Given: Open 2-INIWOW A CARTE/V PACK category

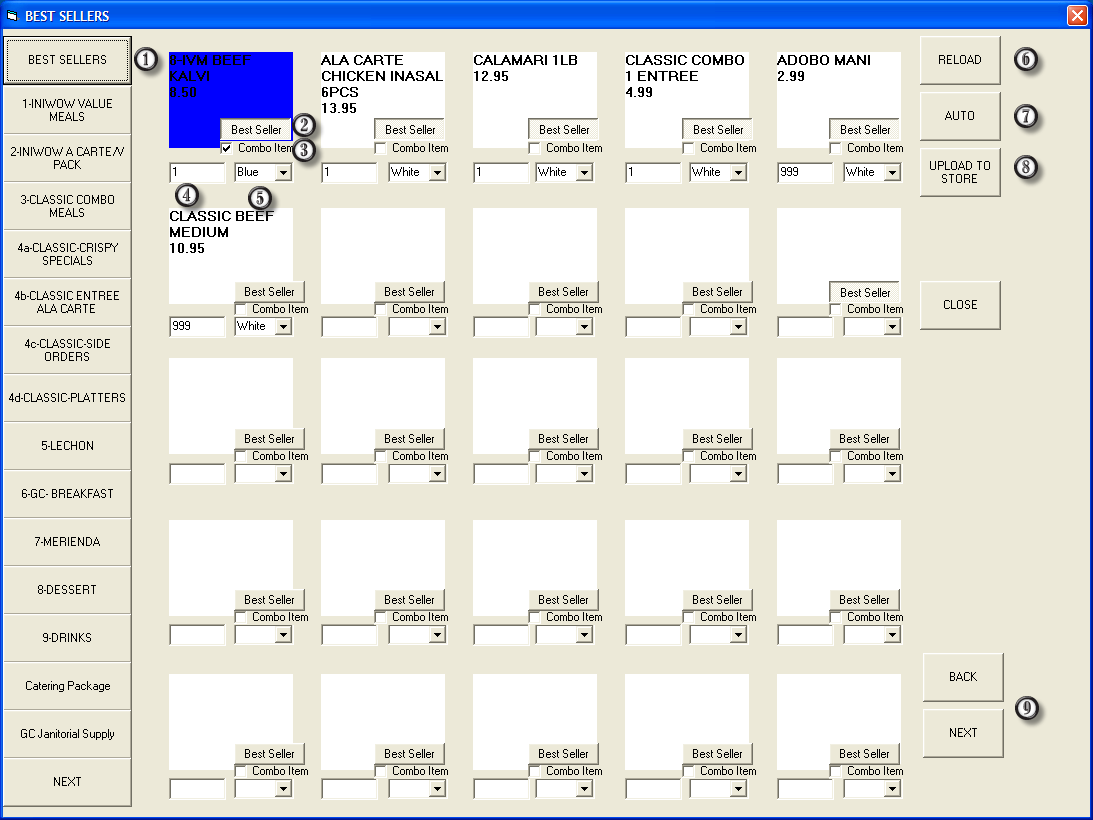Looking at the screenshot, I should click(67, 158).
